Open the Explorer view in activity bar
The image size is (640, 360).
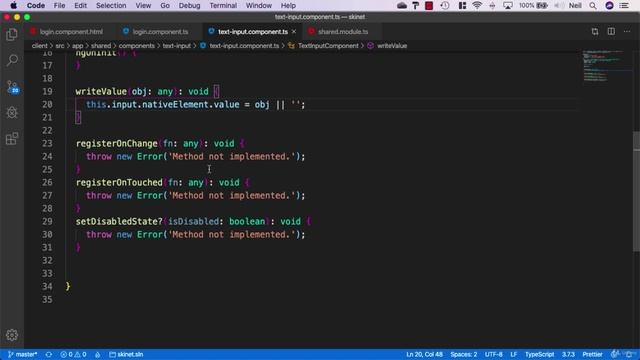pyautogui.click(x=12, y=34)
